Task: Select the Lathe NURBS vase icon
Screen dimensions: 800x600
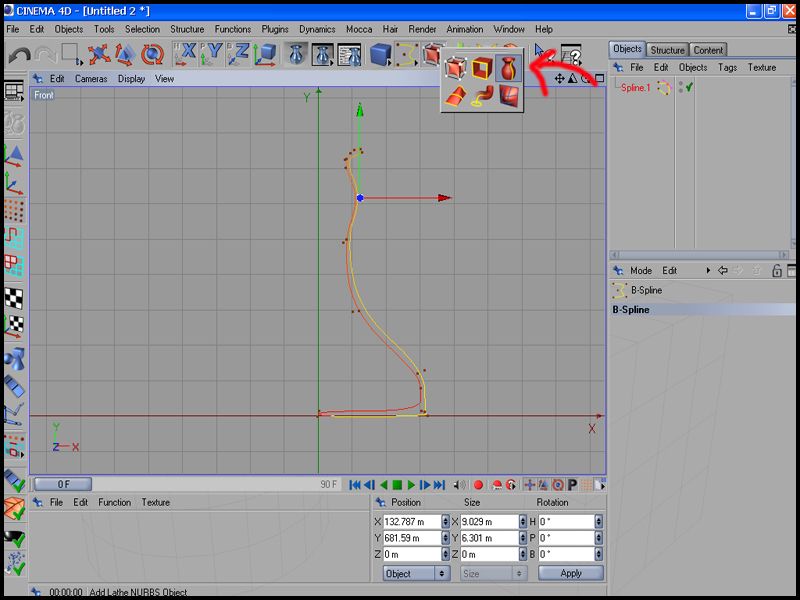Action: click(509, 69)
